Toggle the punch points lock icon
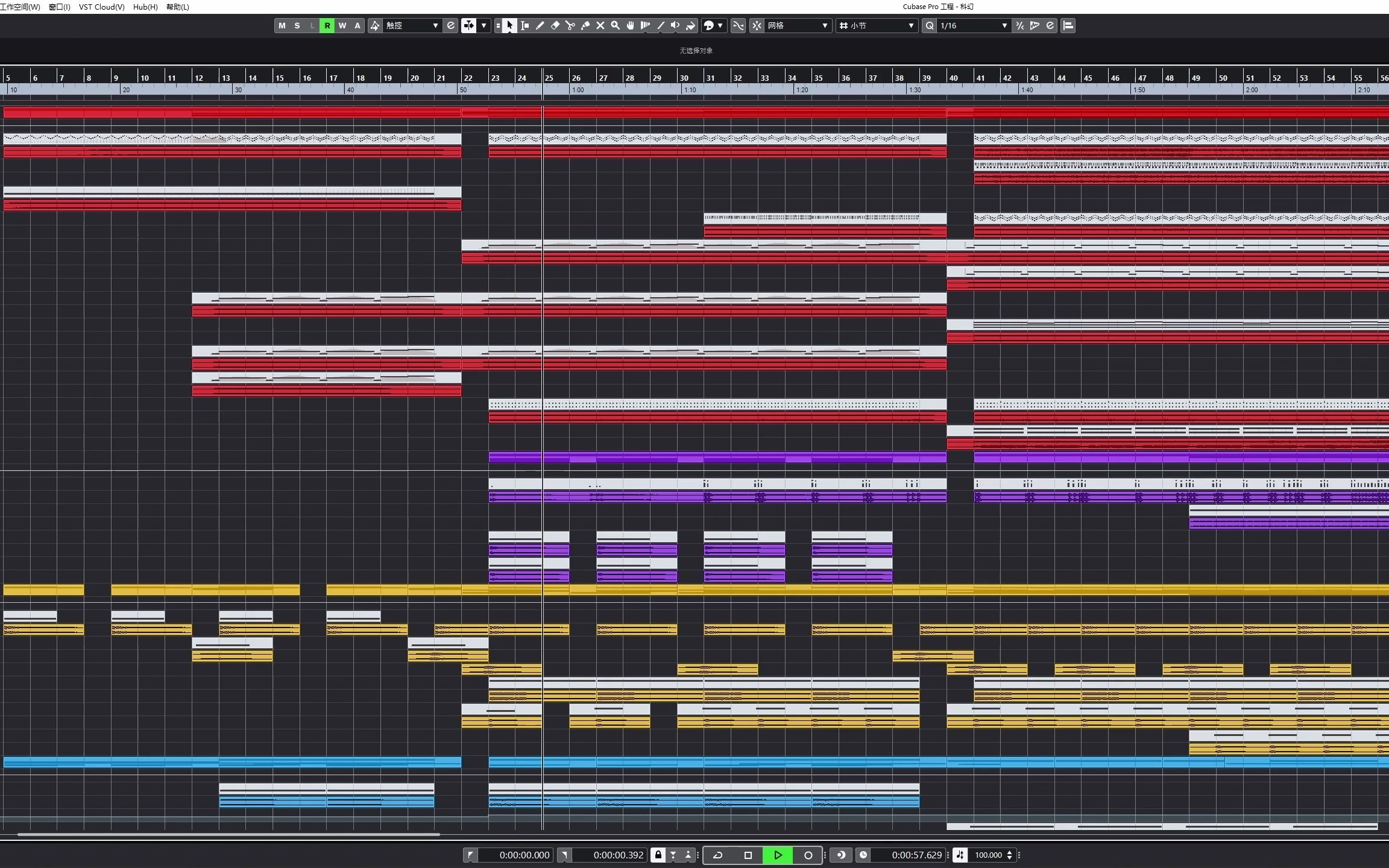1389x868 pixels. [658, 855]
